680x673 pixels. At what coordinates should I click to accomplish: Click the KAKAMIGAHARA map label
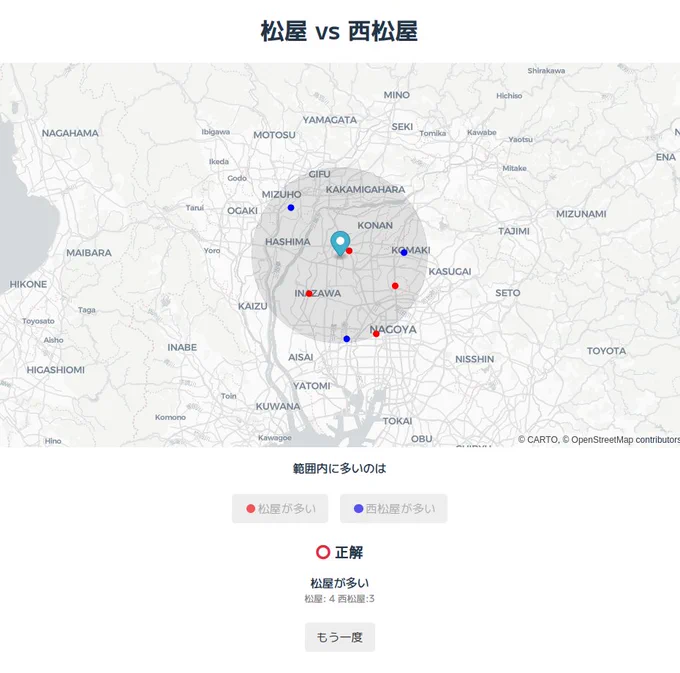click(366, 189)
